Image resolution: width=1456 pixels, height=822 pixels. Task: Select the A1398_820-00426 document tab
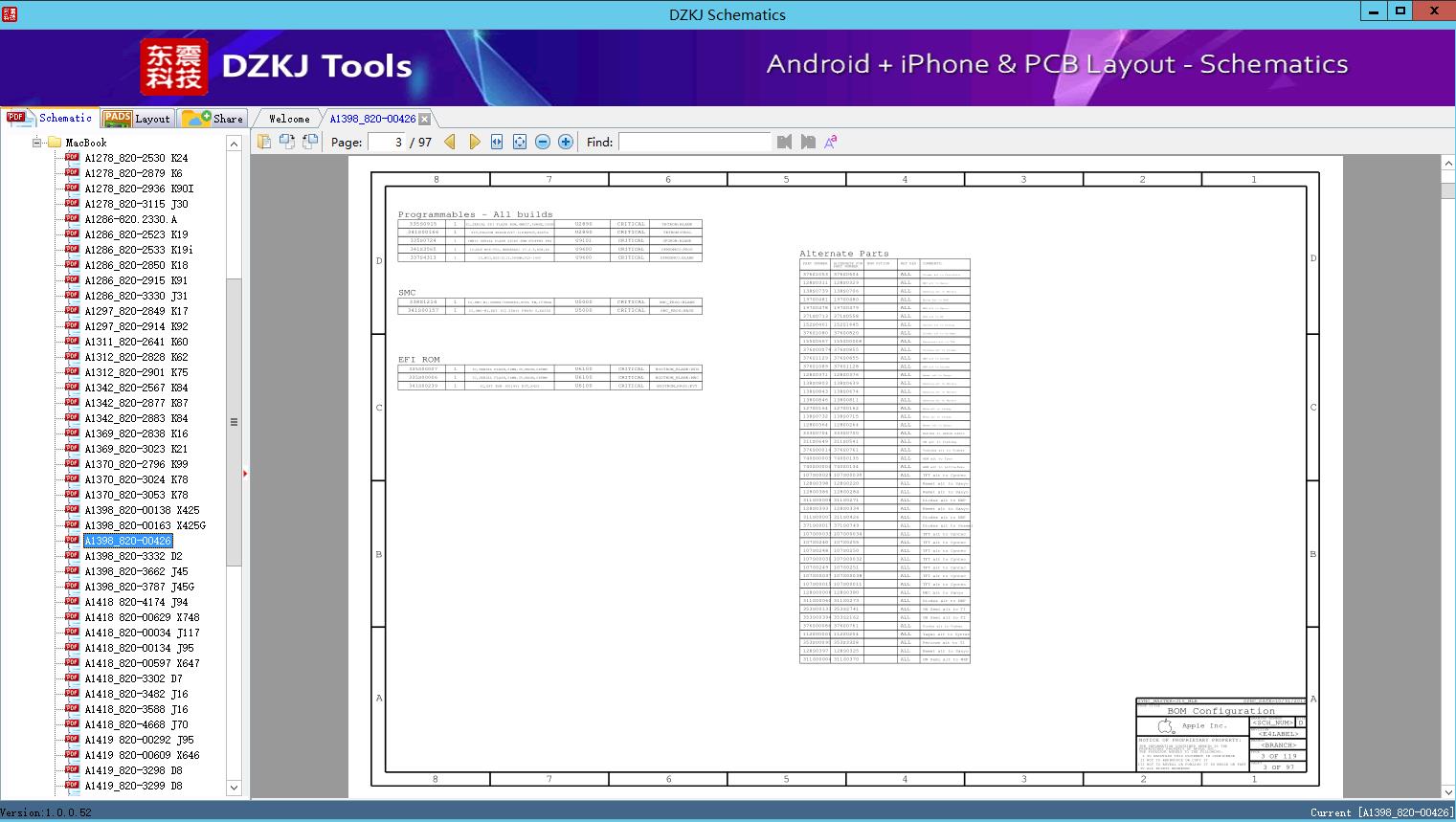pyautogui.click(x=372, y=119)
